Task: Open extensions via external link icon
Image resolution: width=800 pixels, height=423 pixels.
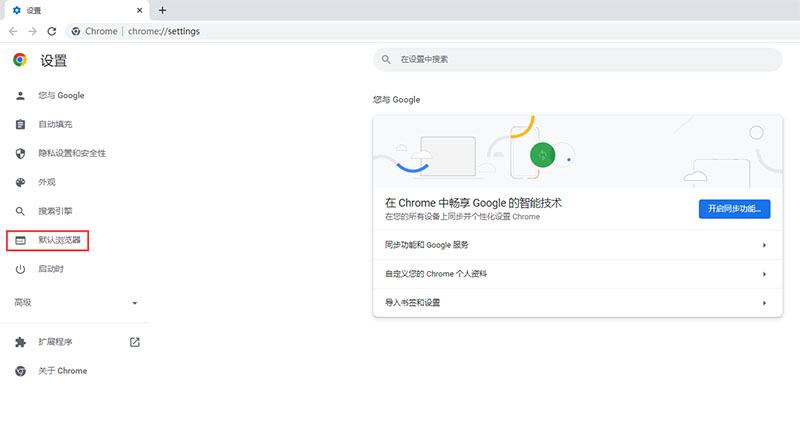Action: pos(135,342)
